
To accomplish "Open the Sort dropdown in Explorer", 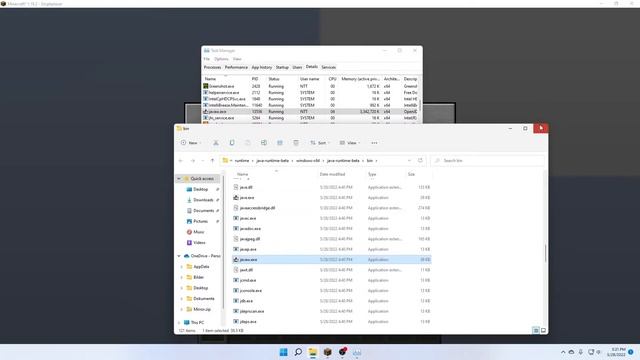I will coord(320,143).
